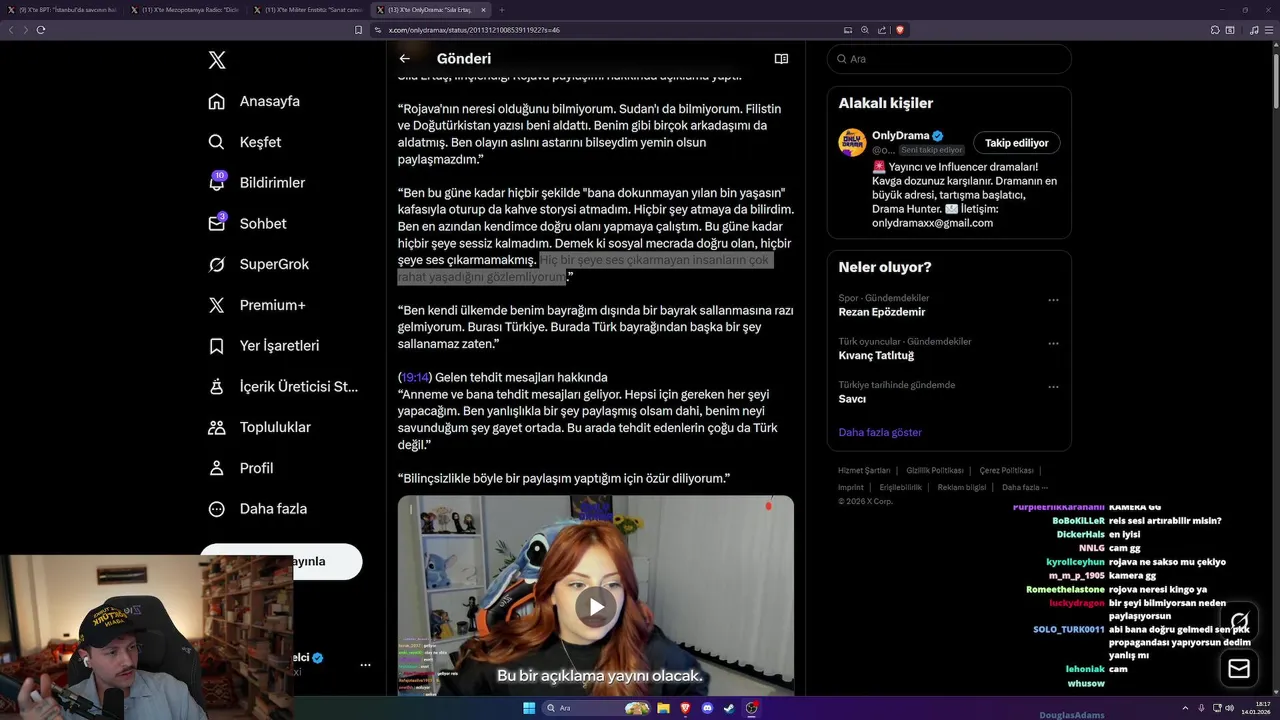The height and width of the screenshot is (720, 1280).
Task: Expand Daha fazla menu in sidebar
Action: click(257, 509)
